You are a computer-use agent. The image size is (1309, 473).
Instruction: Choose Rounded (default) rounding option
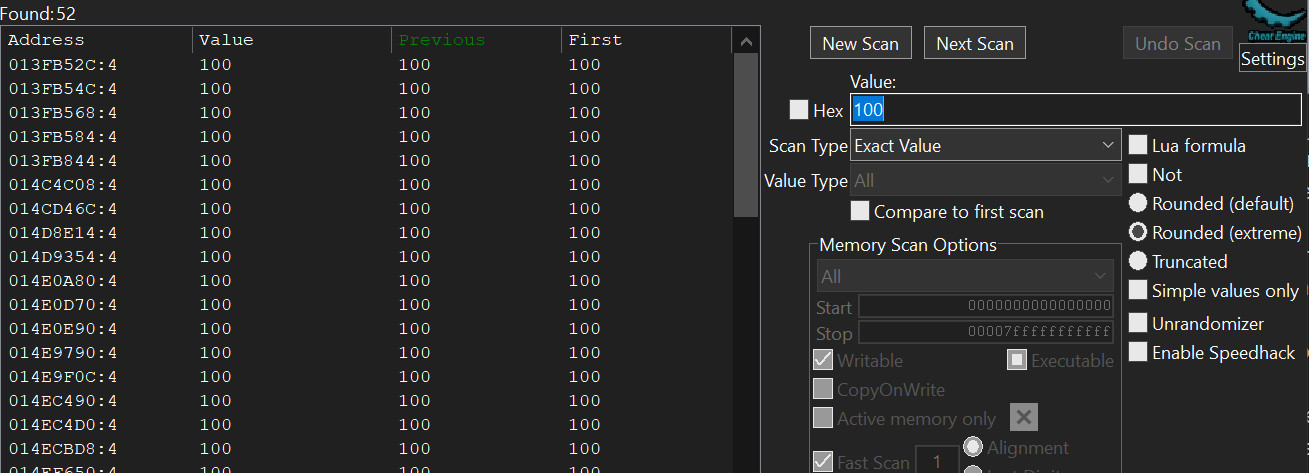click(x=1138, y=203)
